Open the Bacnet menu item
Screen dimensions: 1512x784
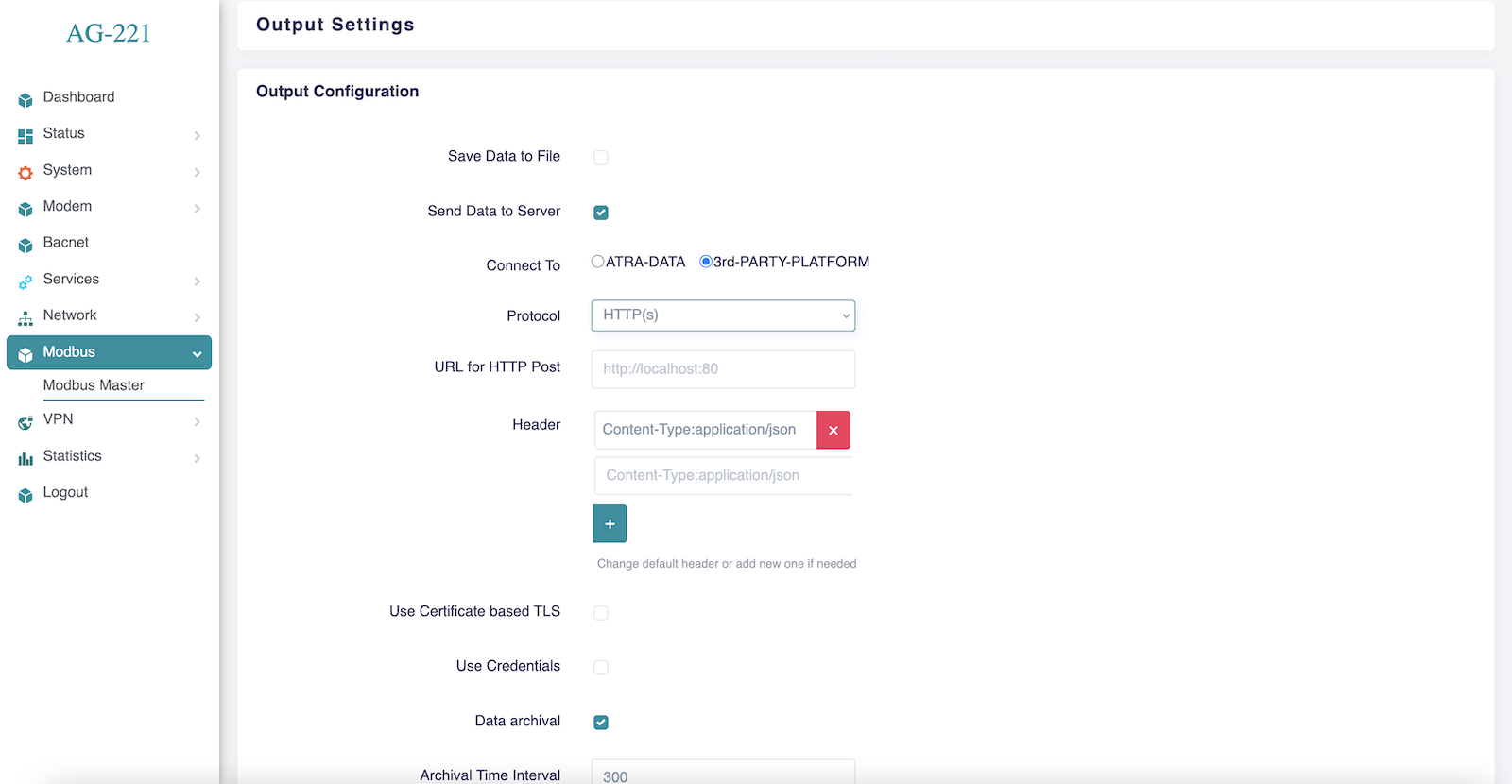point(66,243)
